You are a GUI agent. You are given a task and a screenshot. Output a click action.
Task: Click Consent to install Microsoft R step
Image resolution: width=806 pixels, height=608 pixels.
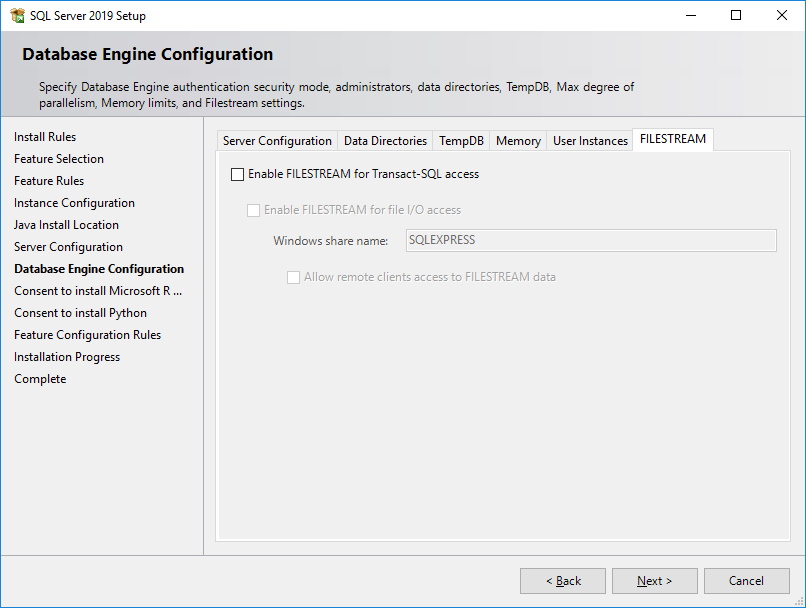pos(98,291)
